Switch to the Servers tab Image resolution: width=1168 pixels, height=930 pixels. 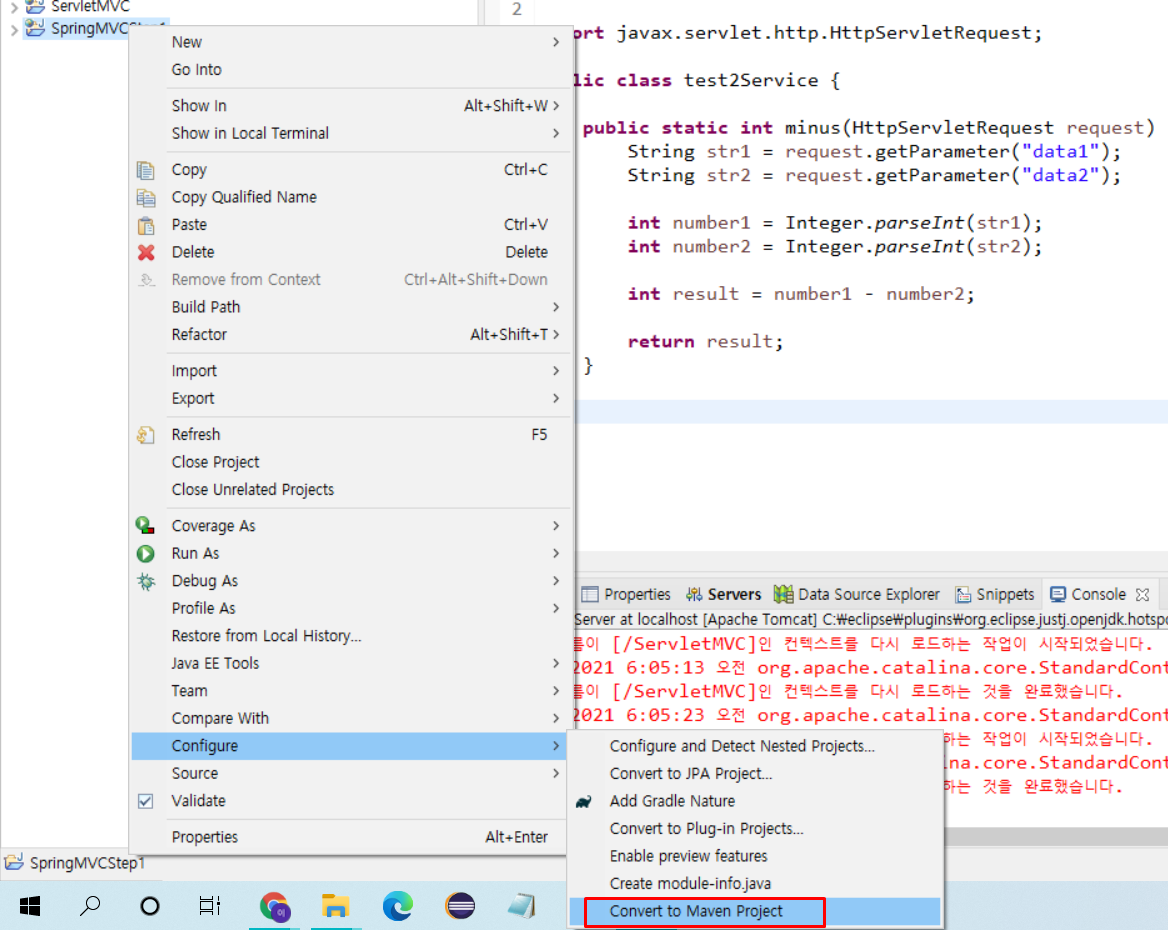click(x=723, y=594)
